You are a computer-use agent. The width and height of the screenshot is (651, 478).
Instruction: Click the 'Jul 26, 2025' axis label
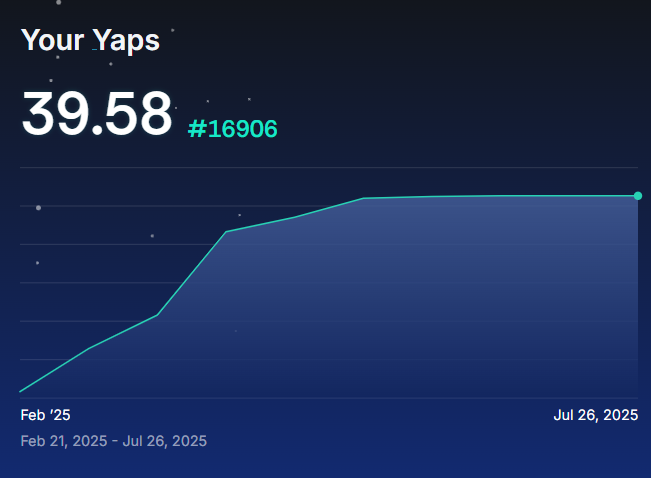596,415
